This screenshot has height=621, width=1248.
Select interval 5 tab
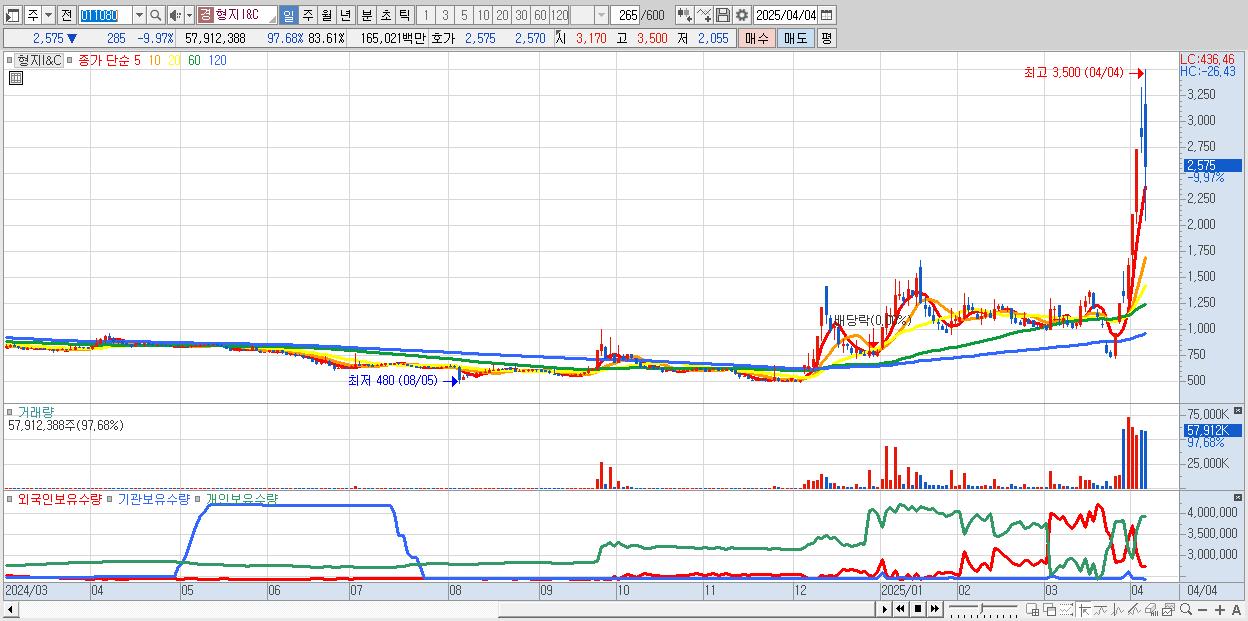[464, 15]
